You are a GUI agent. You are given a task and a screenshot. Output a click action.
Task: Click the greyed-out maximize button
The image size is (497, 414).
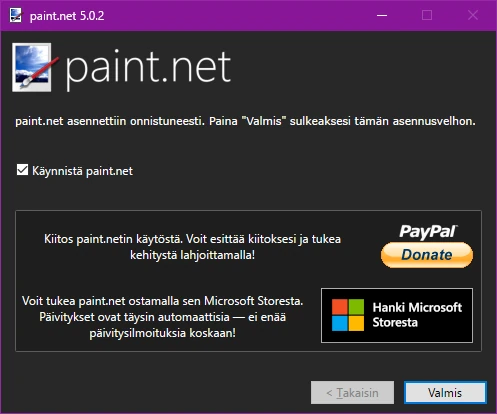(x=427, y=15)
